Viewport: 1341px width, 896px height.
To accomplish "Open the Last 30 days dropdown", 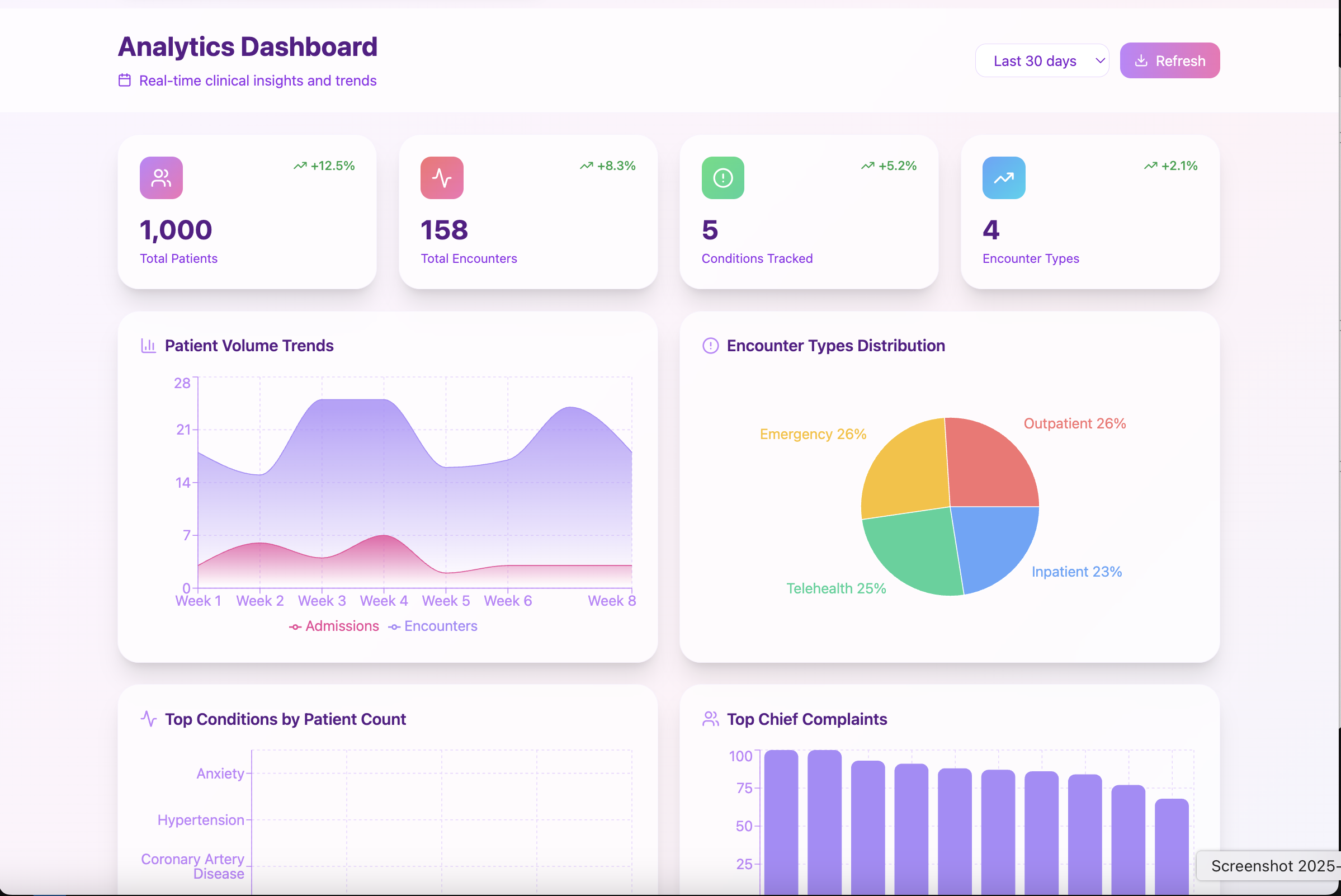I will pyautogui.click(x=1035, y=60).
